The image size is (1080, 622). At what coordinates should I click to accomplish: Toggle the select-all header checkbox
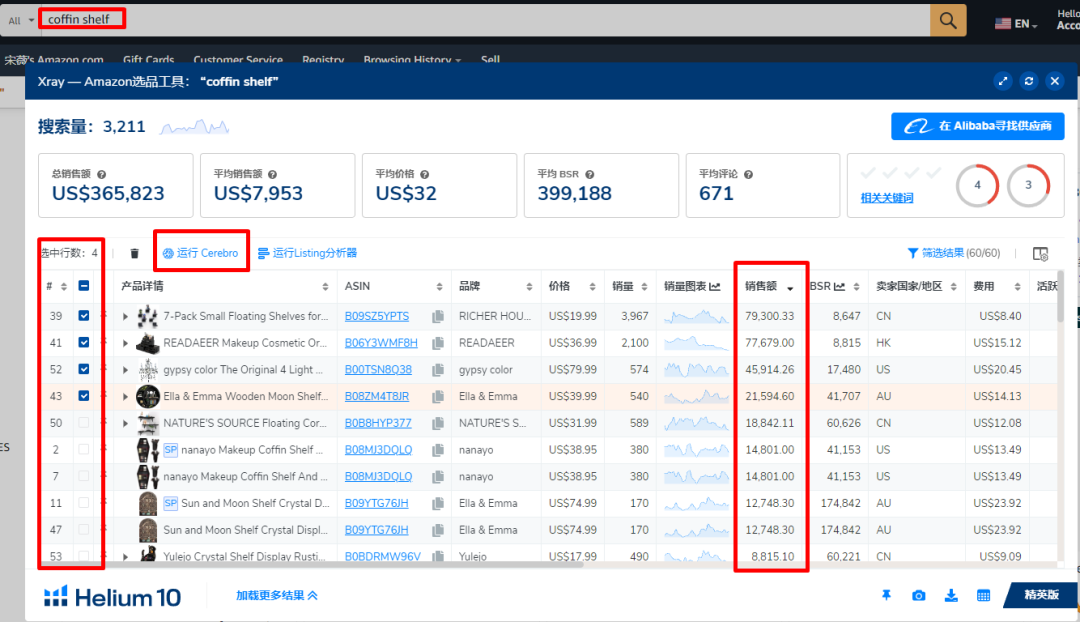[84, 286]
